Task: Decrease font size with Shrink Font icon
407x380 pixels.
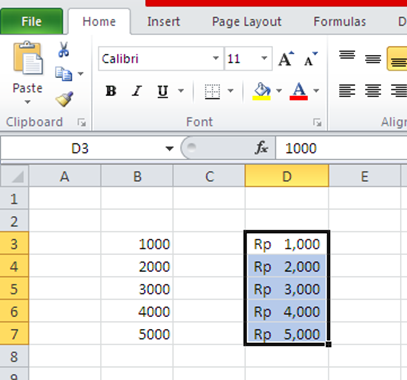Action: [311, 59]
